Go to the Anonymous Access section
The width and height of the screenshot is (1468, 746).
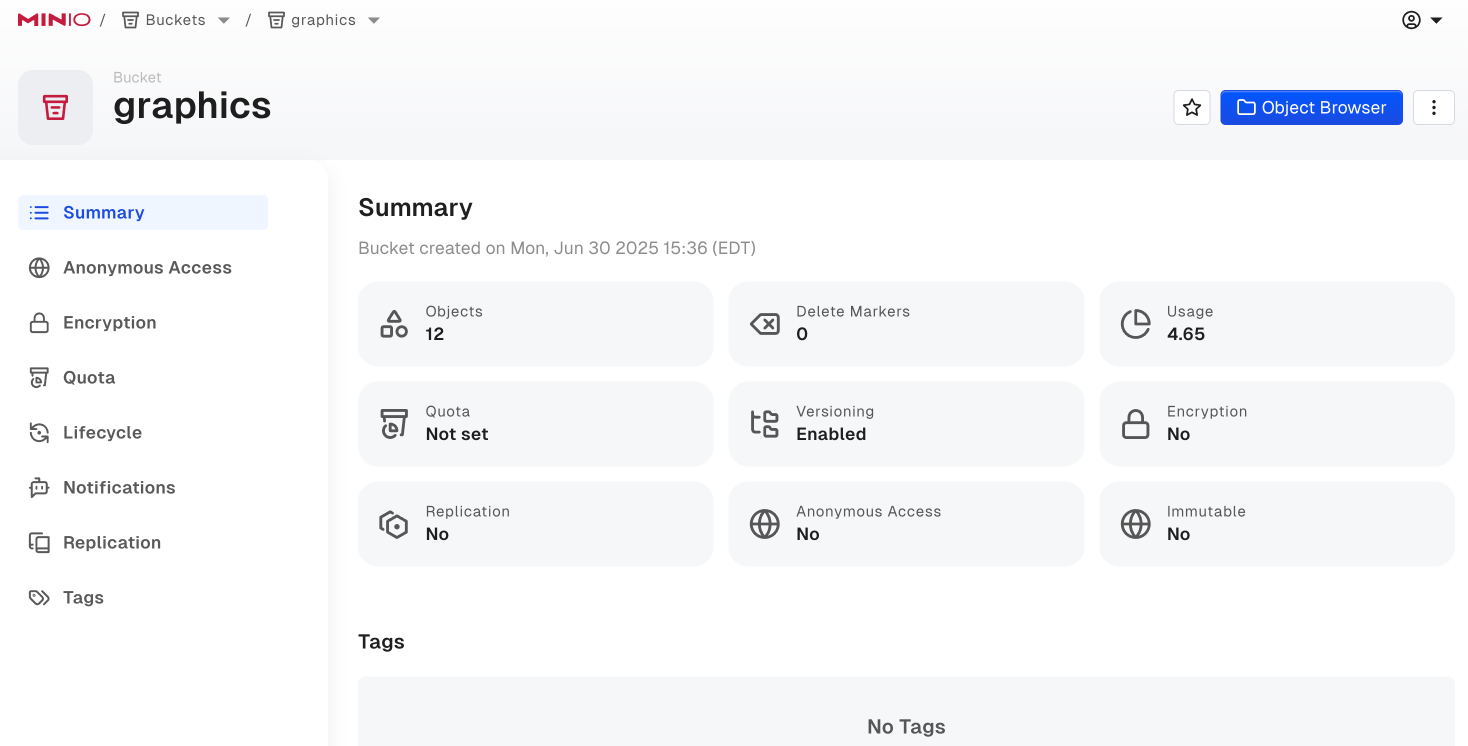pos(147,268)
